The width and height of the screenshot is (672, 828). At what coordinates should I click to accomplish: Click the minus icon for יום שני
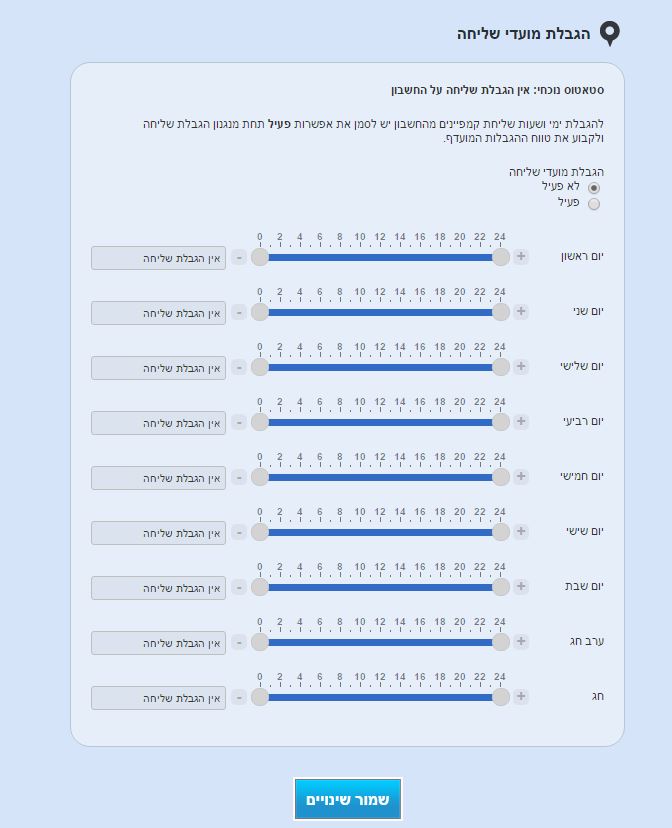(x=239, y=312)
